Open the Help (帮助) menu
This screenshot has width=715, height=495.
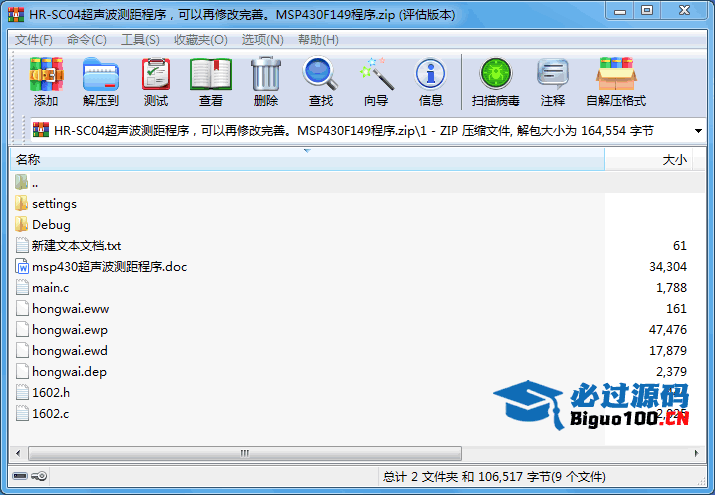click(318, 40)
